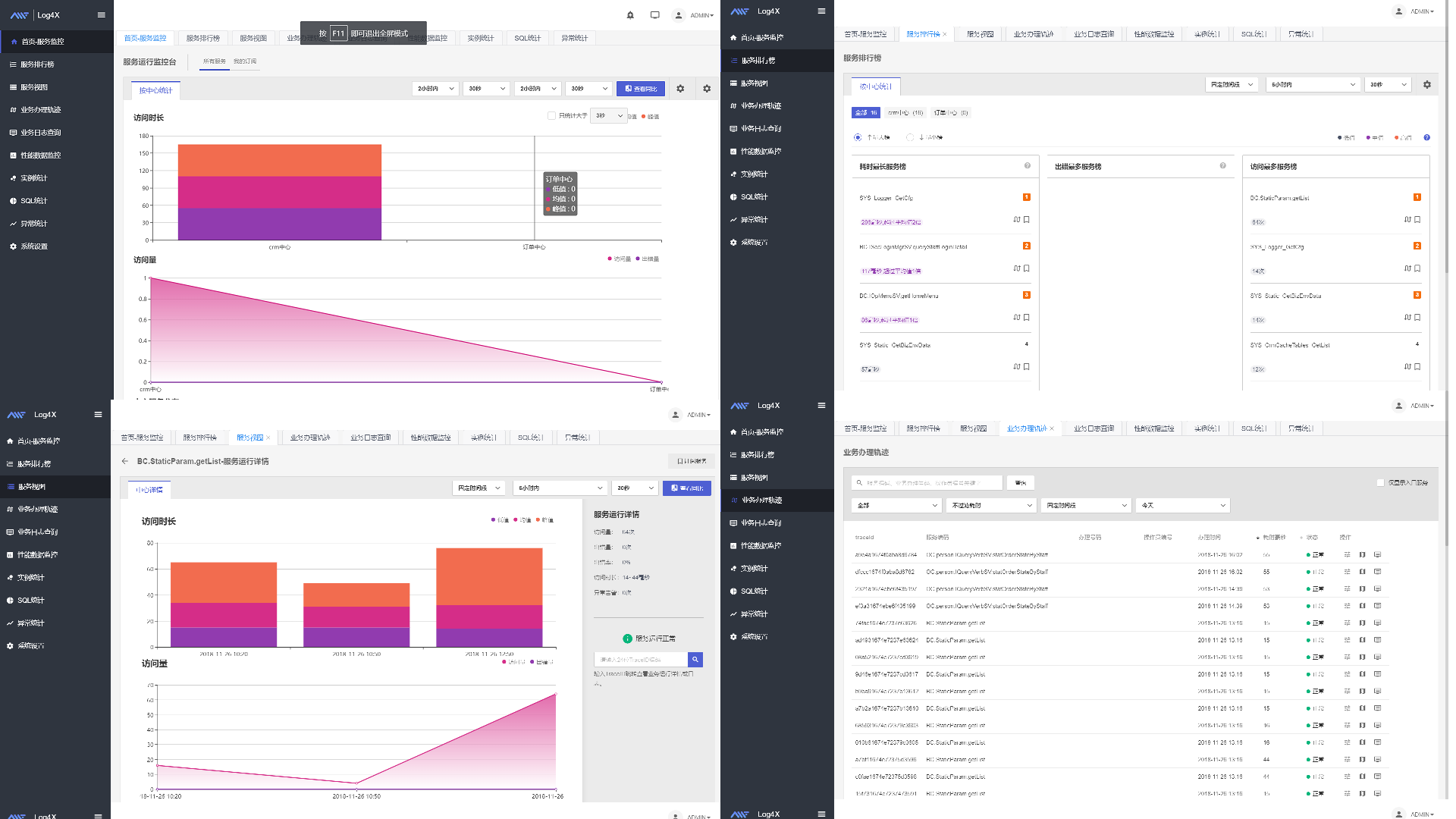The width and height of the screenshot is (1456, 819).
Task: Close 服务视图 tab in service detail panel
Action: [268, 438]
